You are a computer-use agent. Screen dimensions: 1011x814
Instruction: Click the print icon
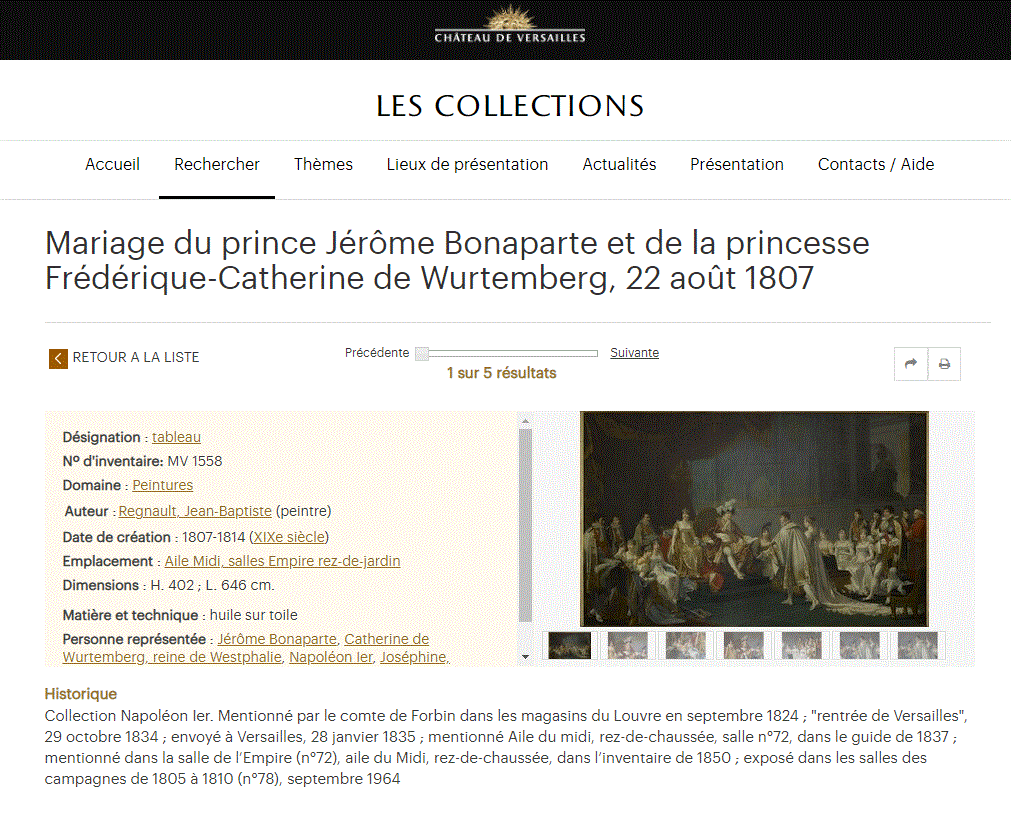point(945,364)
